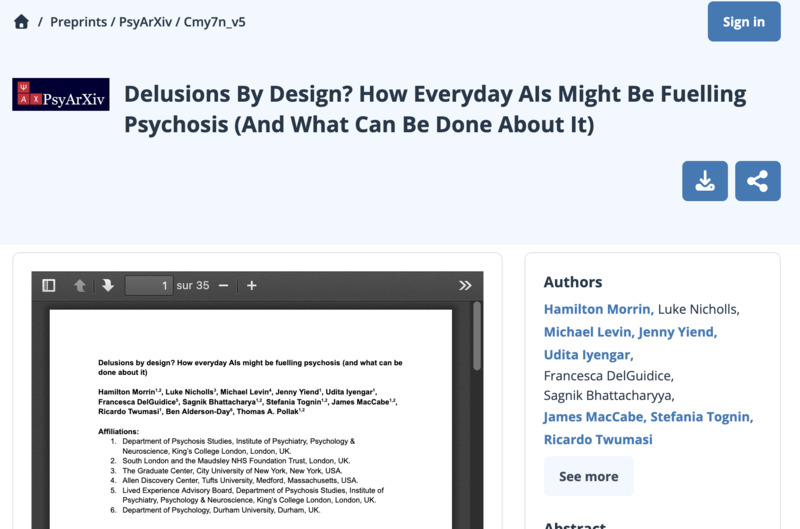Open author Udita Iyengar's profile
Viewport: 800px width, 529px height.
589,355
